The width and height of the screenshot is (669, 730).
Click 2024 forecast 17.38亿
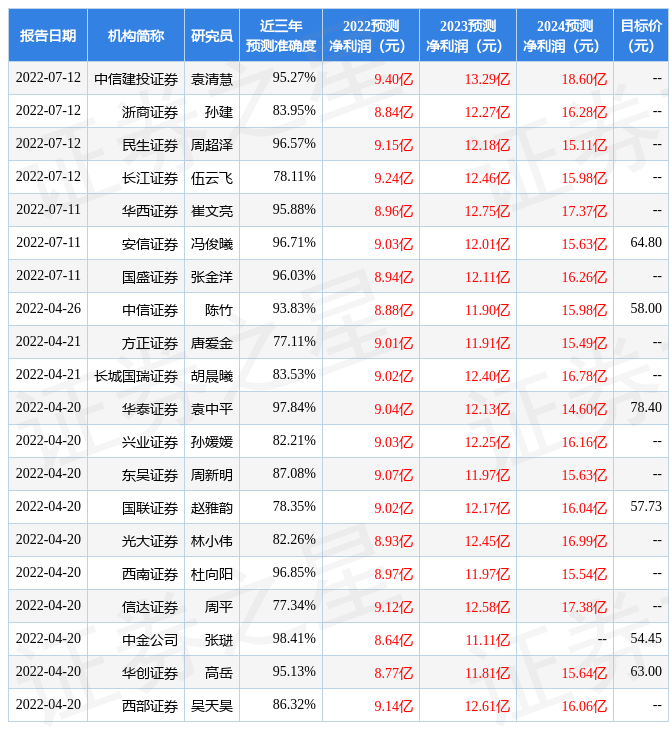pyautogui.click(x=584, y=608)
